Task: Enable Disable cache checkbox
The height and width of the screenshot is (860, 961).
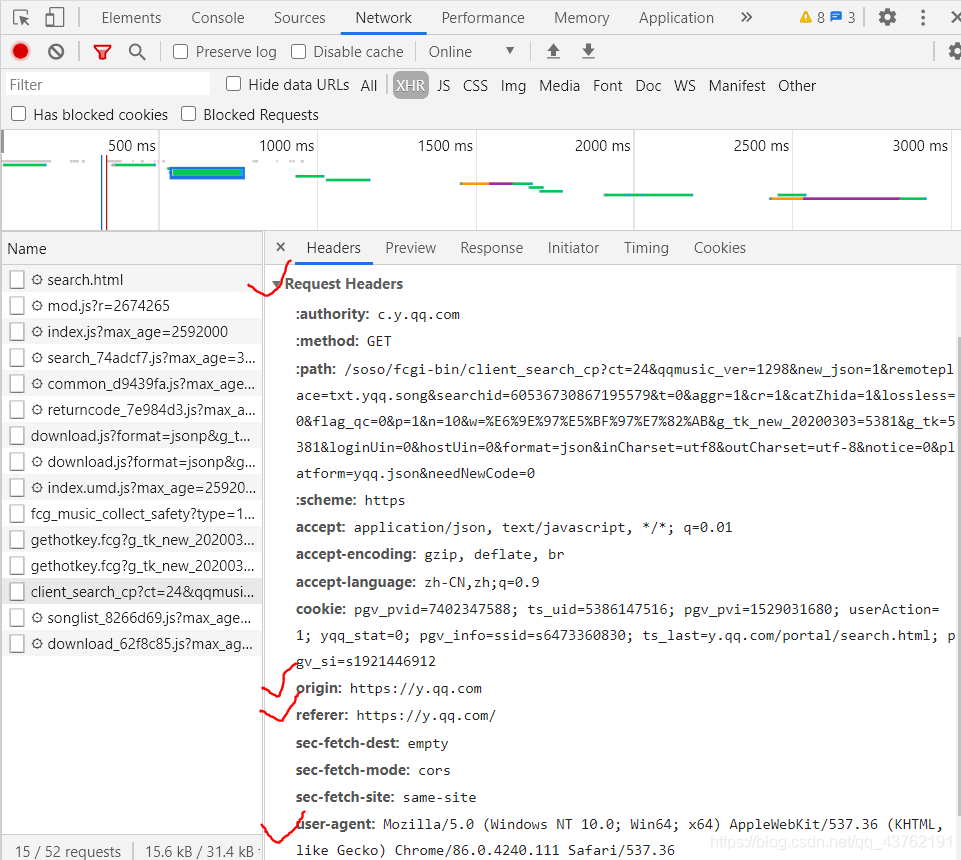Action: (x=298, y=51)
